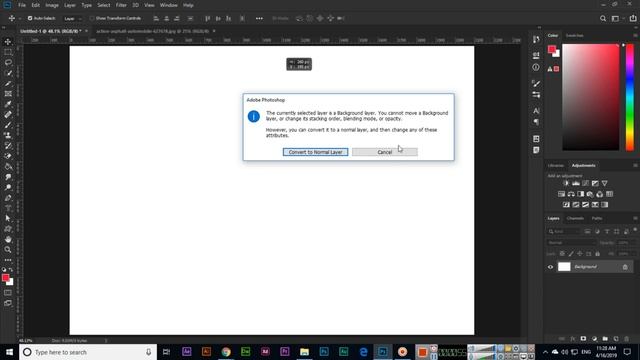The width and height of the screenshot is (640, 360).
Task: Add Photo Filter adjustment layer
Action: point(590,194)
